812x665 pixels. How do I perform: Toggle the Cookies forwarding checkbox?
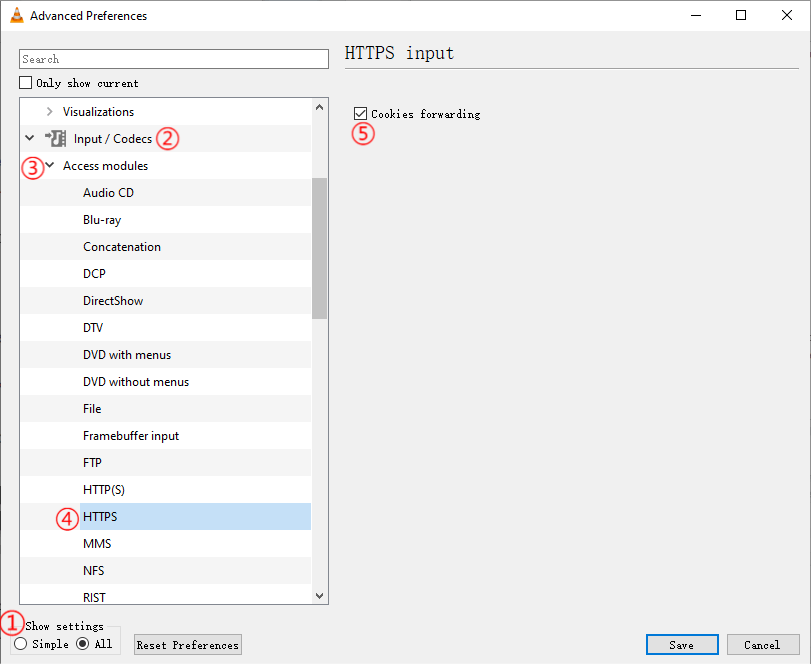click(x=361, y=114)
